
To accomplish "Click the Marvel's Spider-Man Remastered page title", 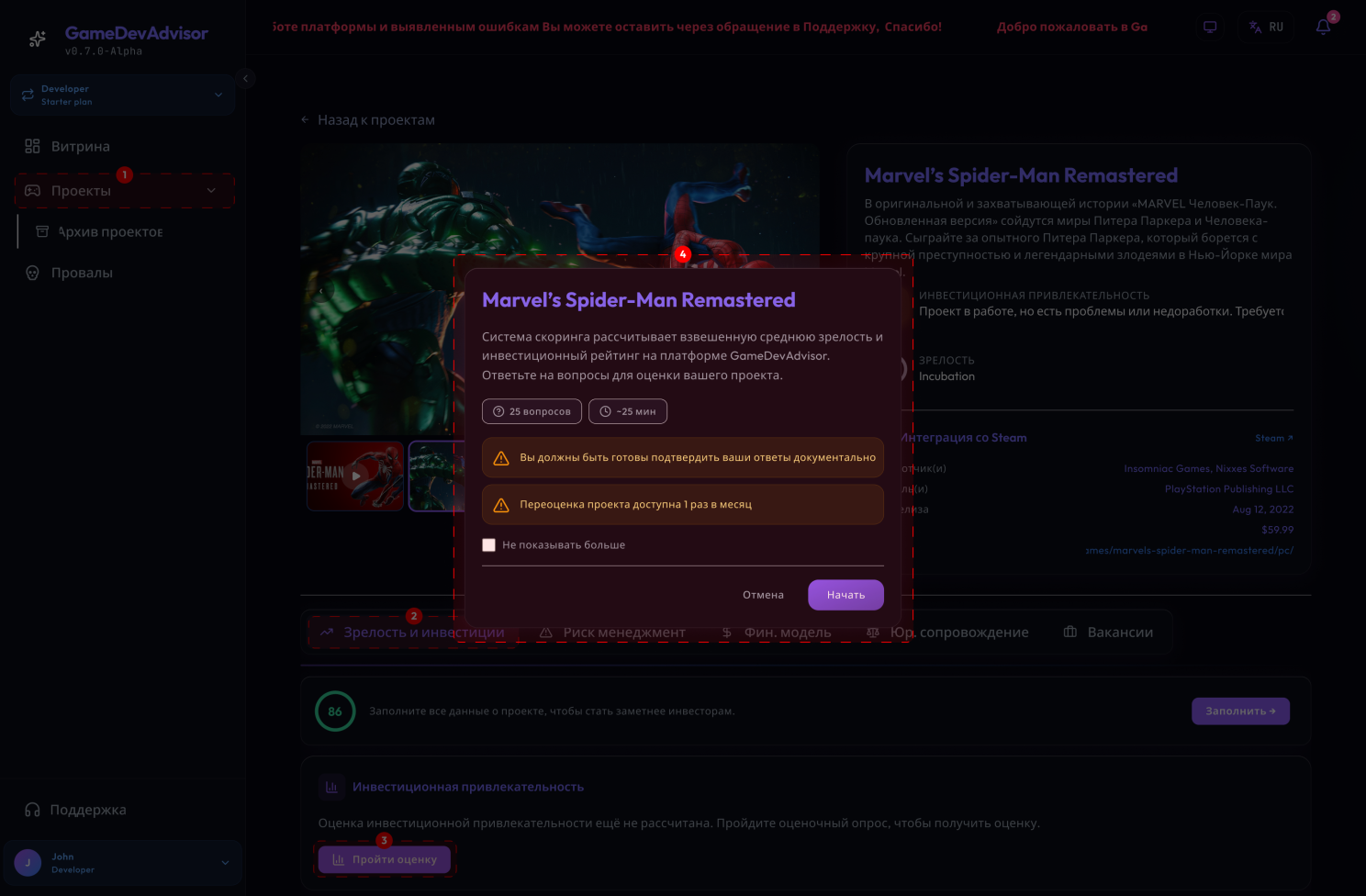I will tap(1021, 175).
